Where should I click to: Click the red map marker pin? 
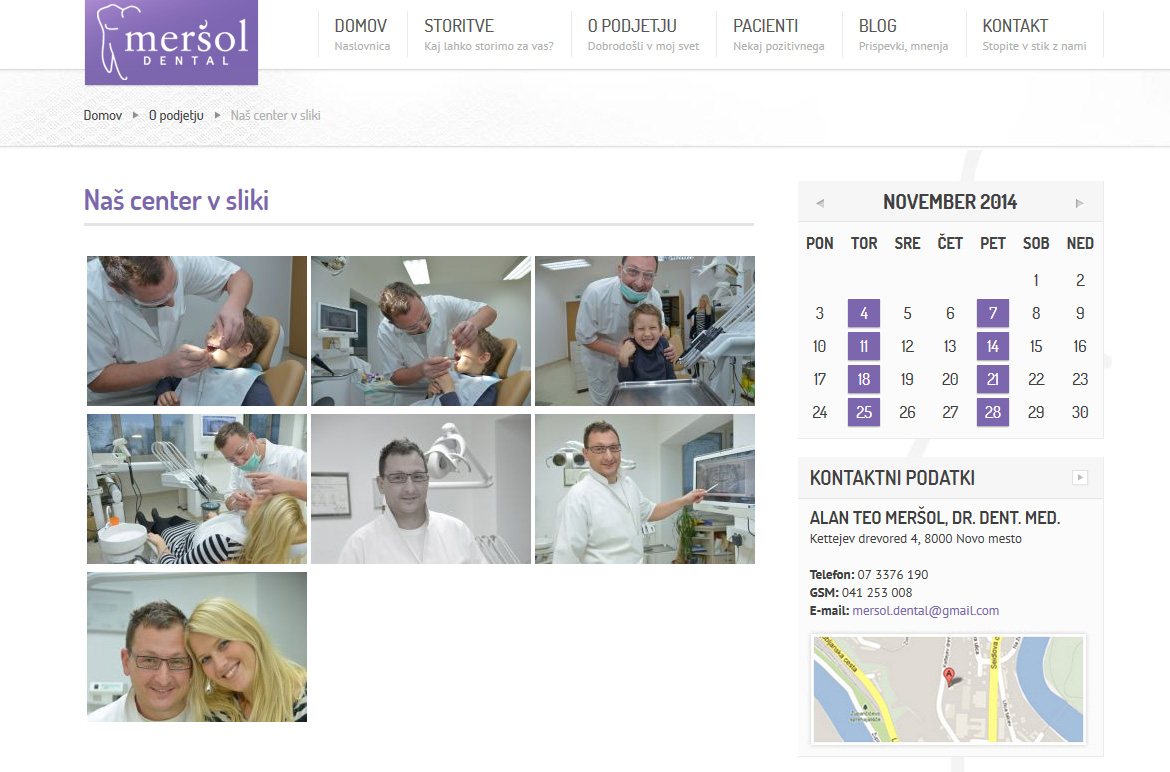[949, 676]
